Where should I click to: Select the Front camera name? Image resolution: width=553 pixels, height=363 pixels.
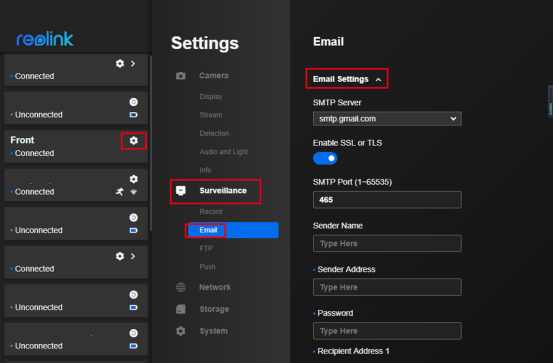tap(22, 140)
